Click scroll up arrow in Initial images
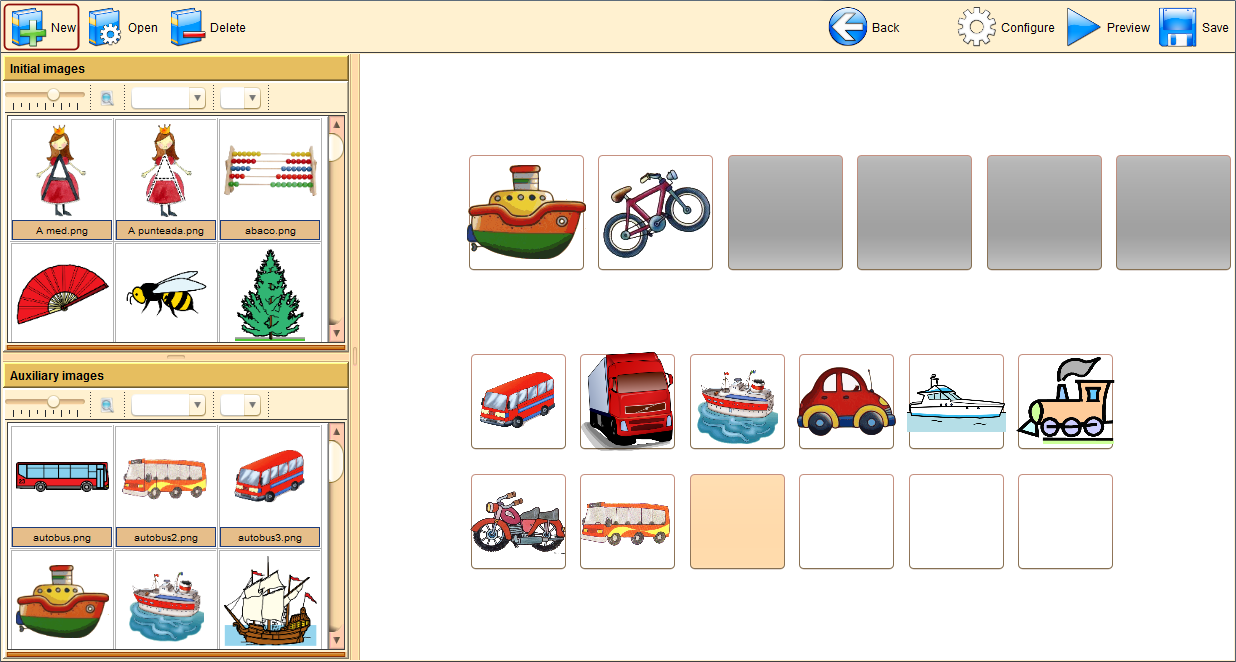The width and height of the screenshot is (1236, 662). tap(336, 125)
